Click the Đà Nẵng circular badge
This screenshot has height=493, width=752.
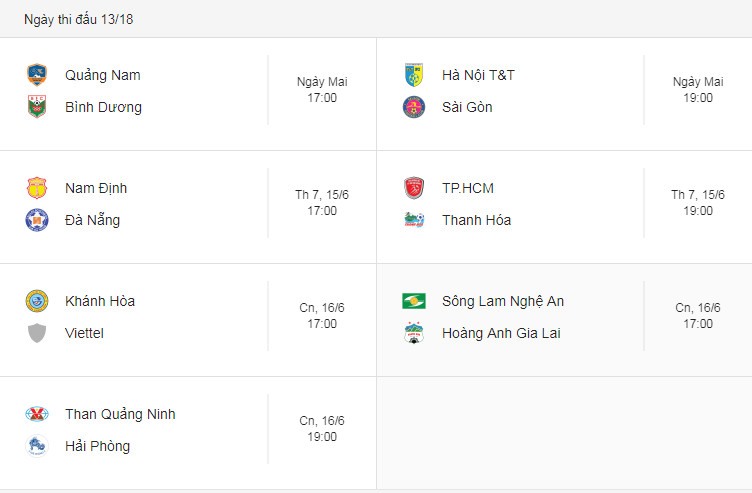(37, 220)
